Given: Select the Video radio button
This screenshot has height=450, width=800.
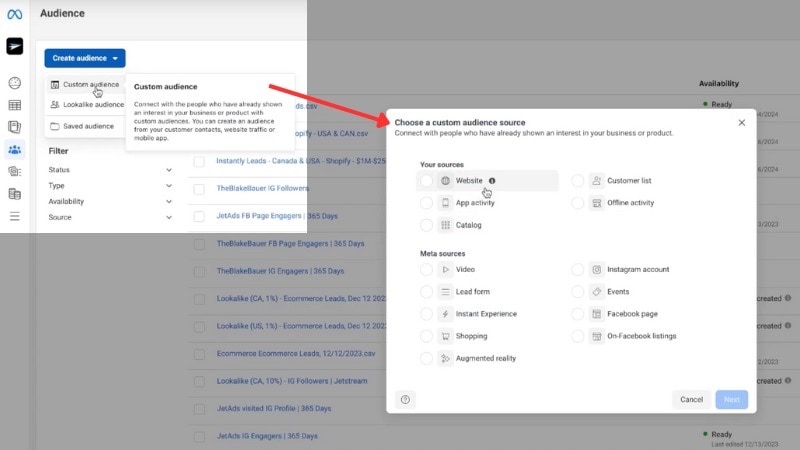Looking at the screenshot, I should pyautogui.click(x=427, y=269).
